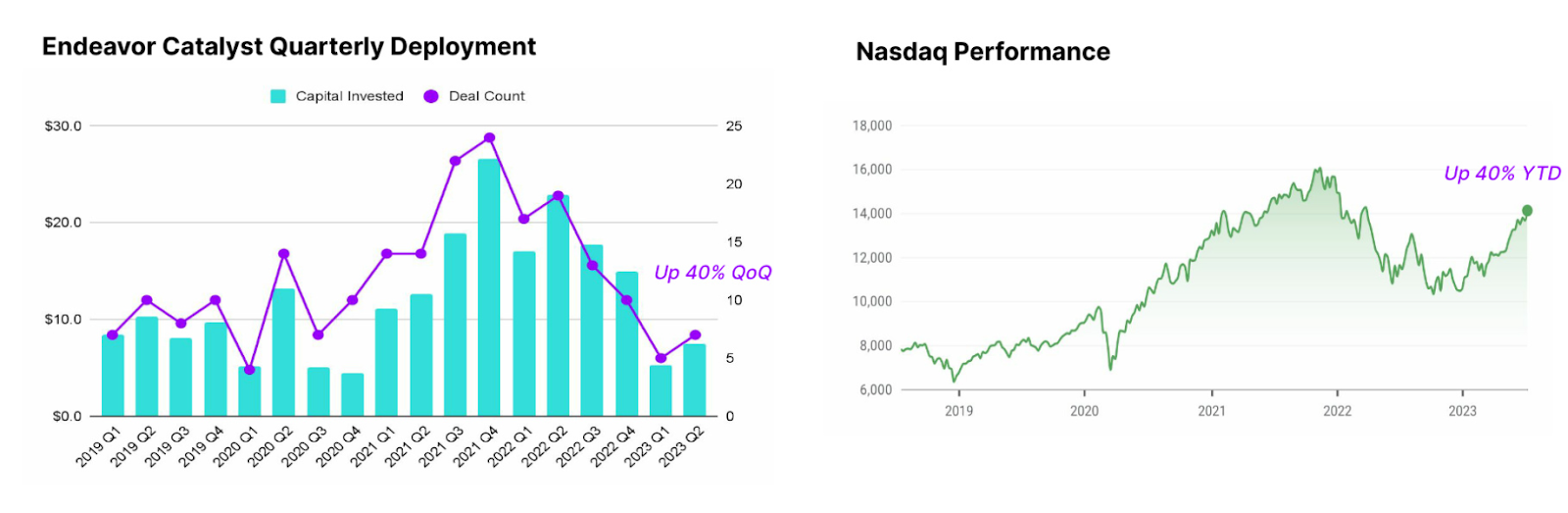
Task: Click the Deal Count peak point at 2021 Q4
Action: [489, 138]
